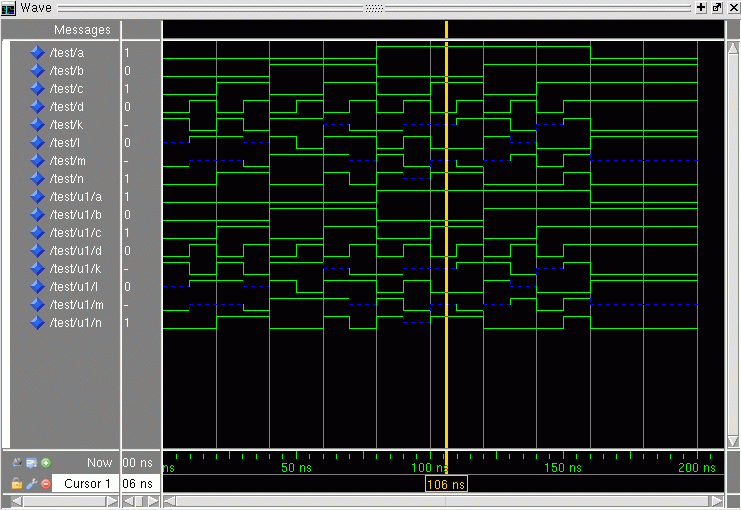The image size is (741, 510).
Task: Click the Cursor 1 name field
Action: pos(85,484)
